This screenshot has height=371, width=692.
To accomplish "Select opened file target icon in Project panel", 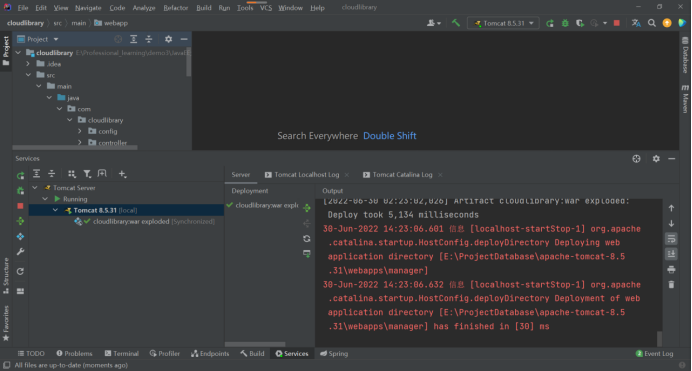I will point(118,39).
